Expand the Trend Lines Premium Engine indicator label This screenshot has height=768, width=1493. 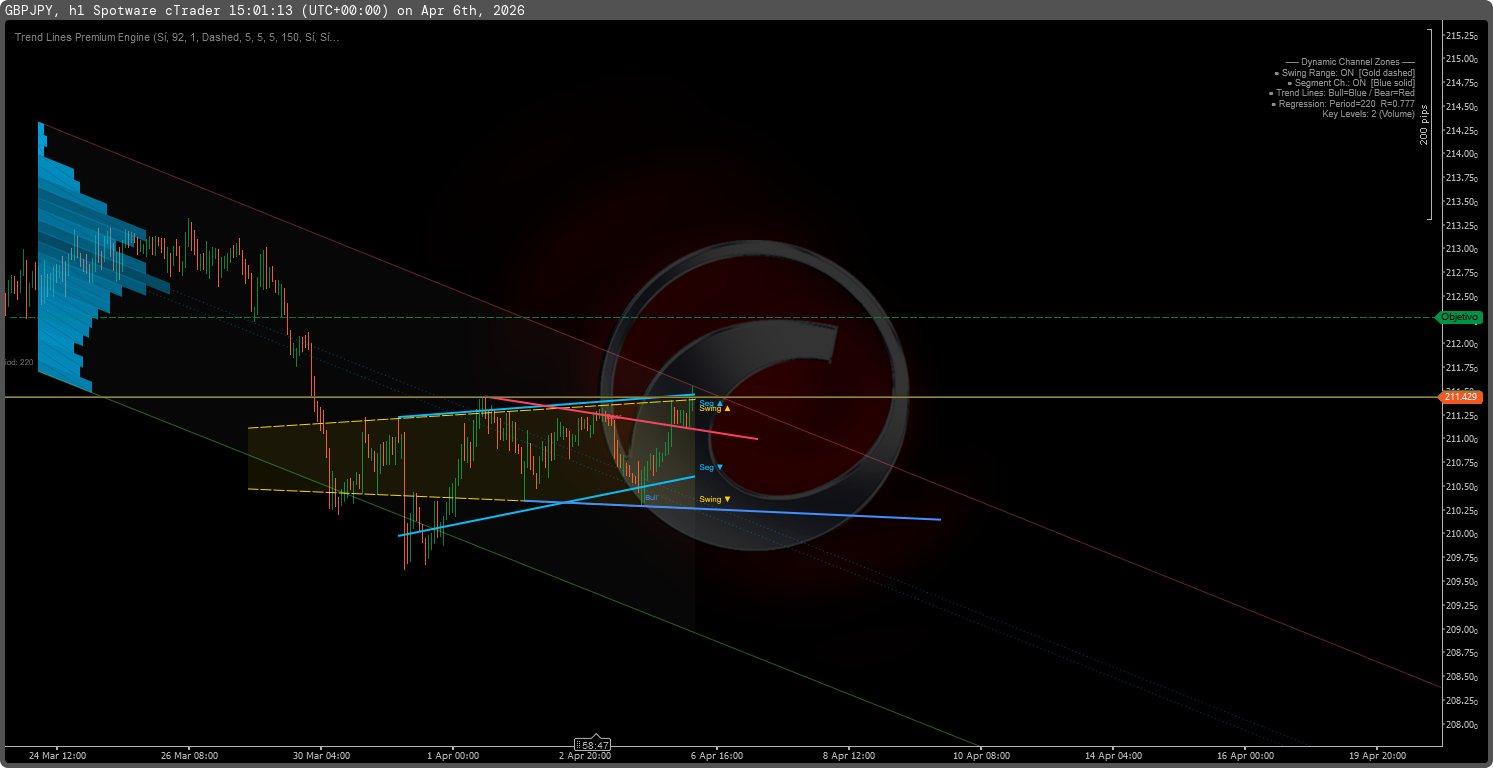click(x=173, y=37)
